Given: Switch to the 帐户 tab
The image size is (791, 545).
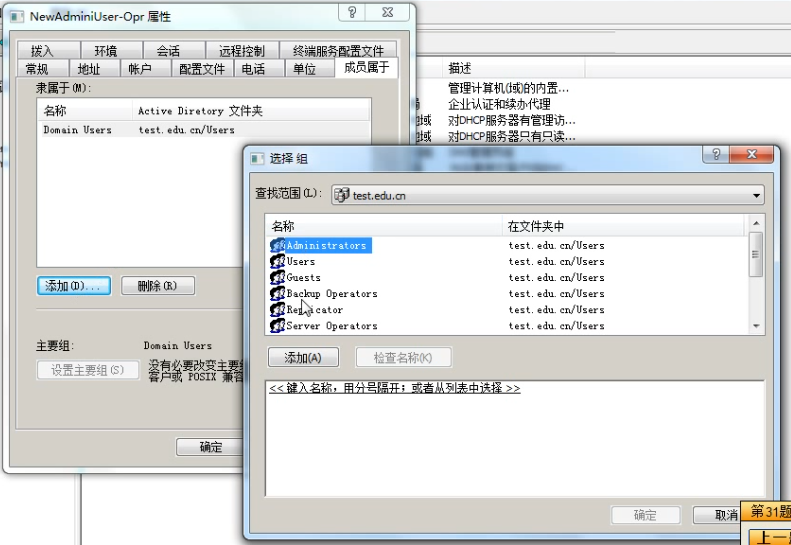Looking at the screenshot, I should (x=139, y=69).
